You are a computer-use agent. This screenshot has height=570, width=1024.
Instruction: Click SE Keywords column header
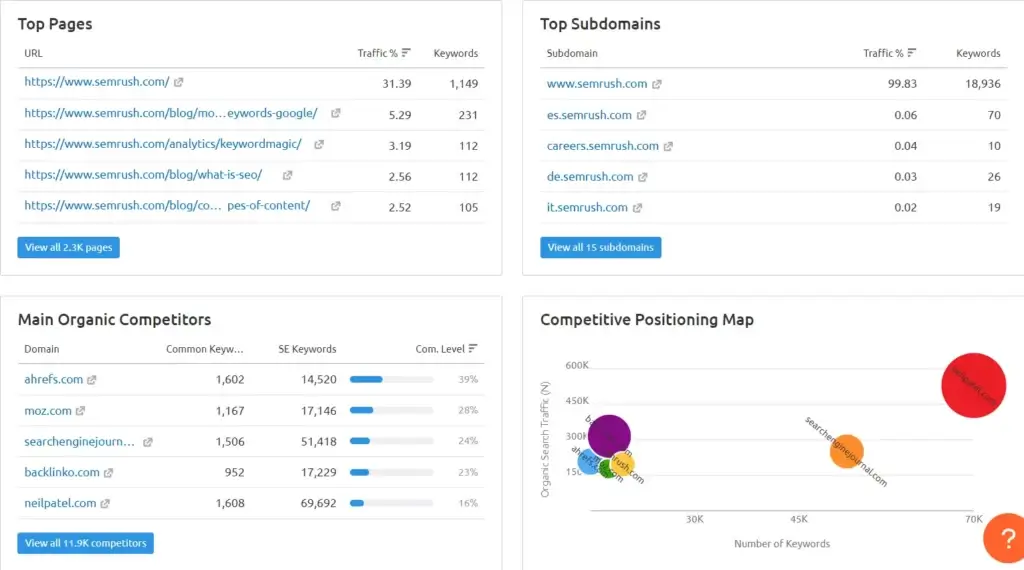point(307,349)
